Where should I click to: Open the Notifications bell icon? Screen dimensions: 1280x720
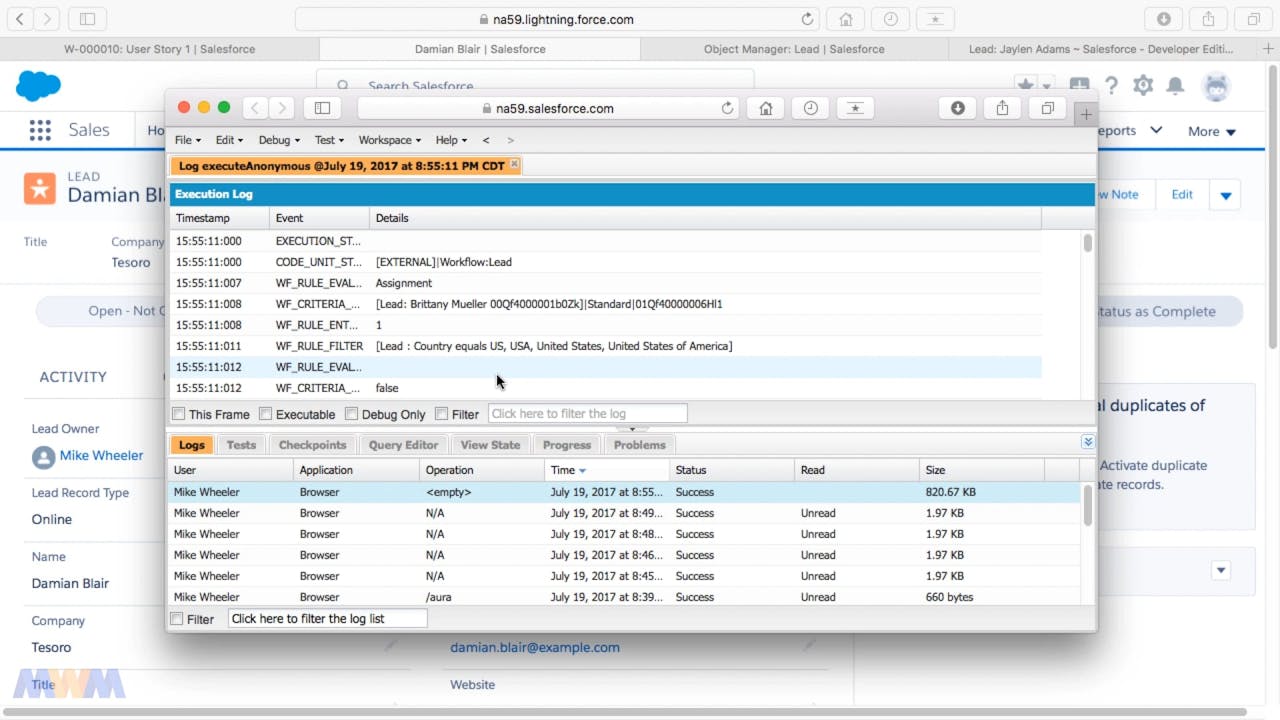click(x=1176, y=86)
